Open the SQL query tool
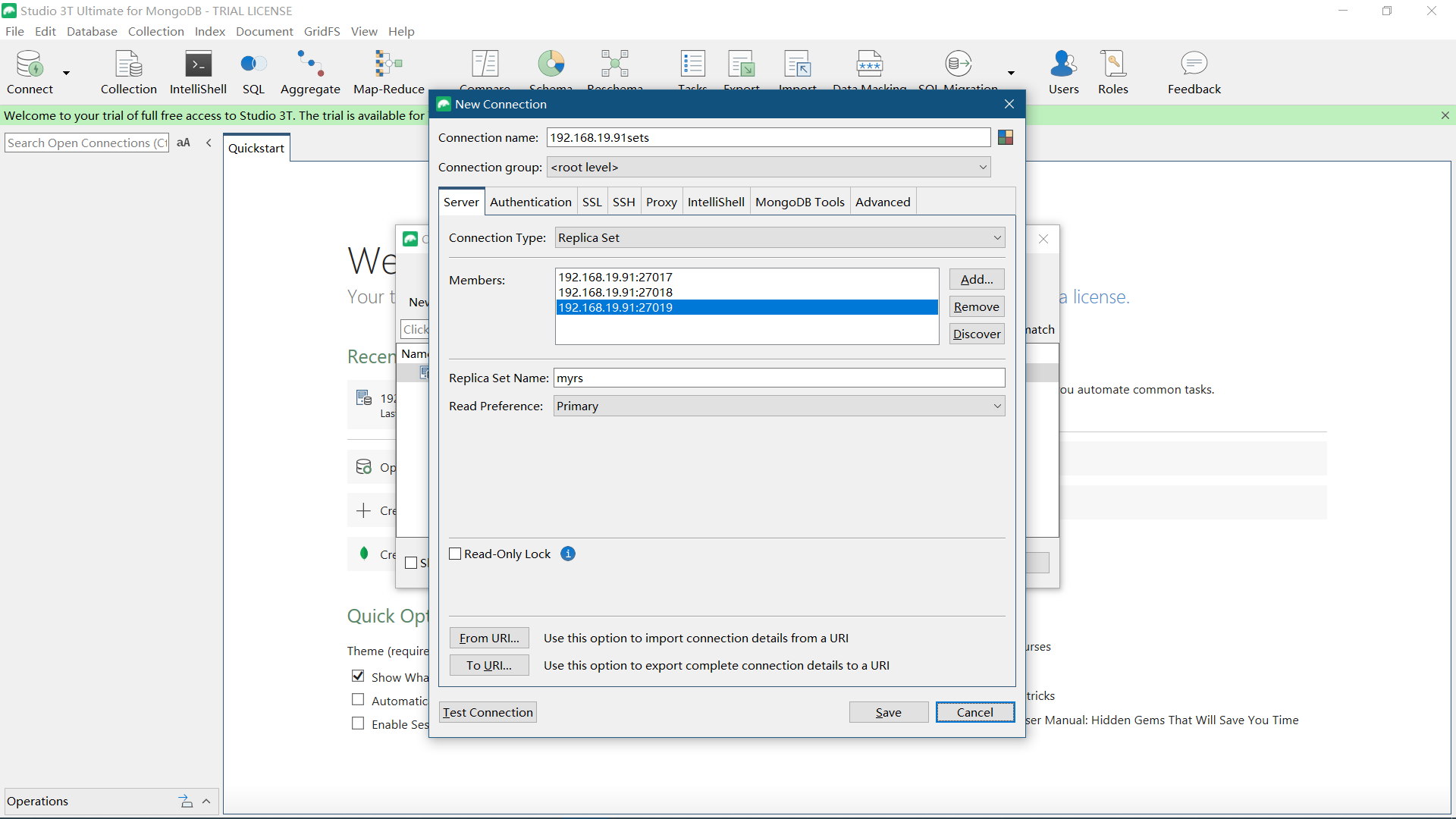 click(253, 72)
